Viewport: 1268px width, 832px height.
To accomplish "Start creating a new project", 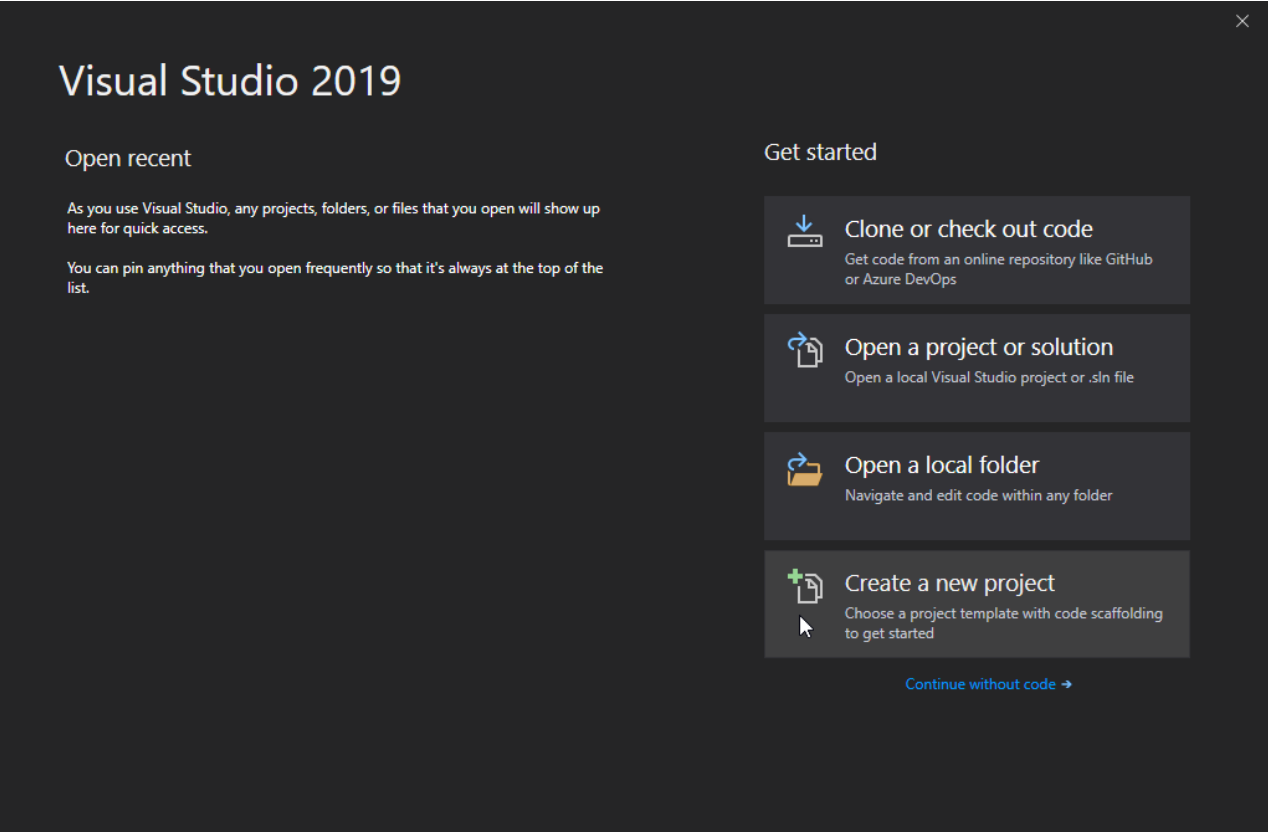I will 975,603.
